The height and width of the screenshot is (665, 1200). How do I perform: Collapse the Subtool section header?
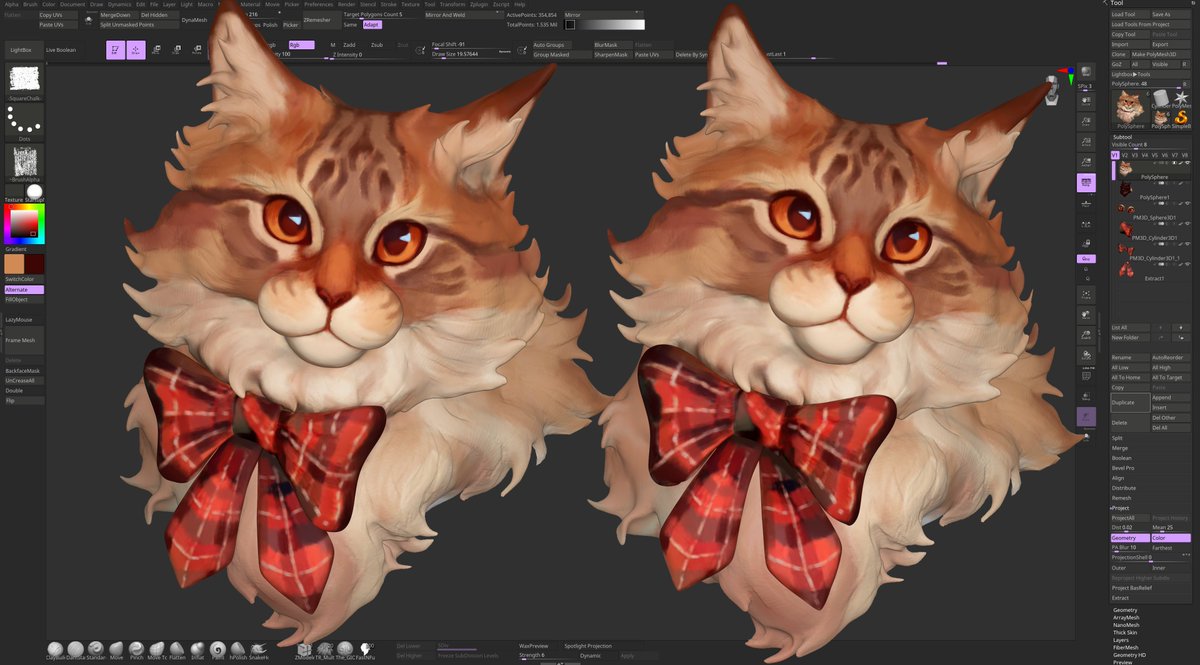coord(1123,136)
